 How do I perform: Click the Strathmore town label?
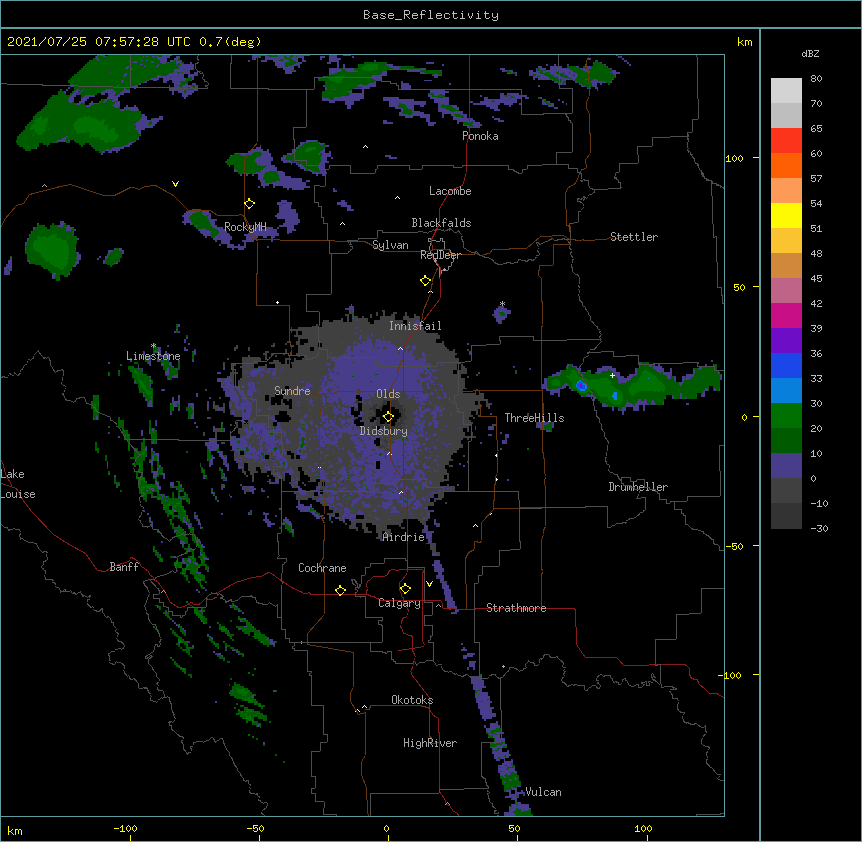516,608
